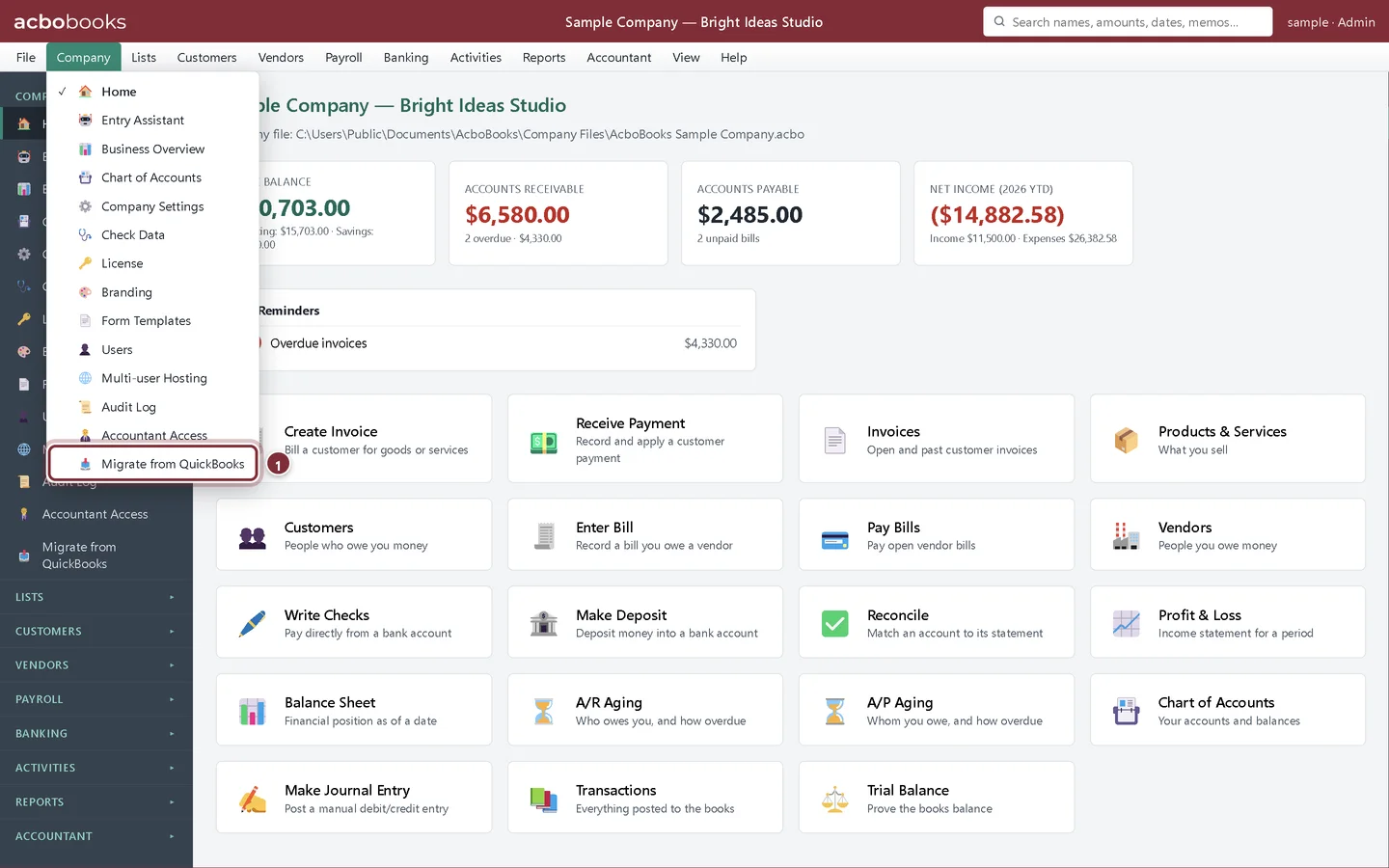Click the Make Journal Entry pencil icon
This screenshot has height=868, width=1389.
click(x=253, y=800)
